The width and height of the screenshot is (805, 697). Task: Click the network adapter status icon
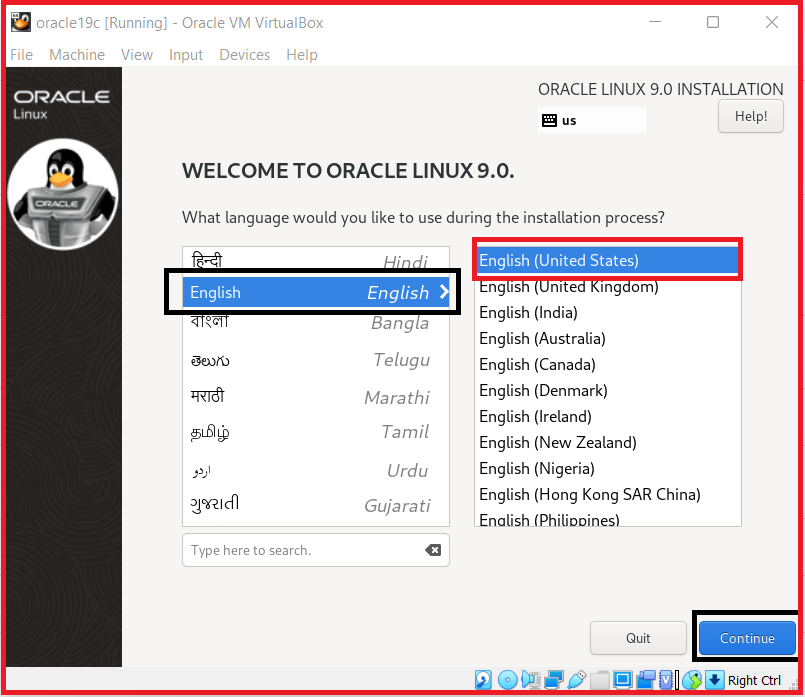coord(554,680)
